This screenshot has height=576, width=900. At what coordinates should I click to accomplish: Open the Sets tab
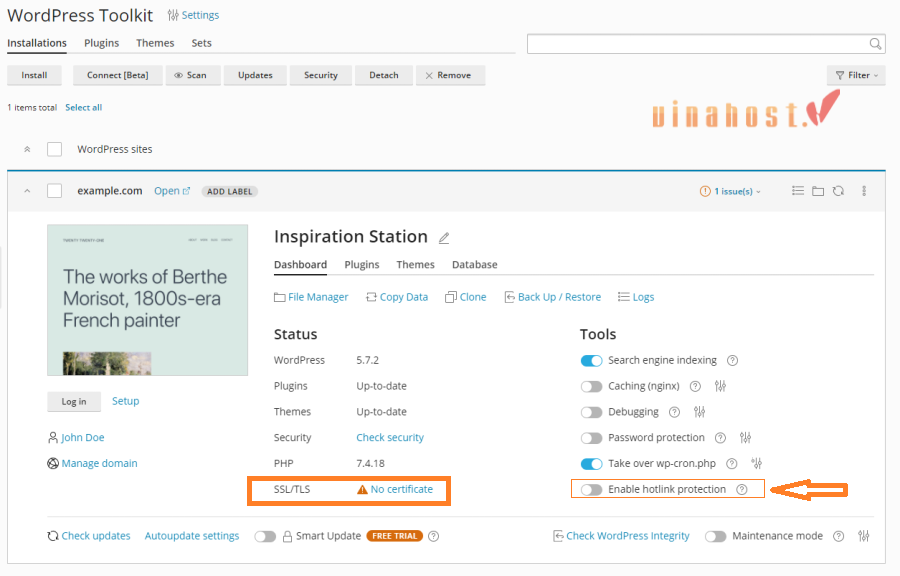201,43
